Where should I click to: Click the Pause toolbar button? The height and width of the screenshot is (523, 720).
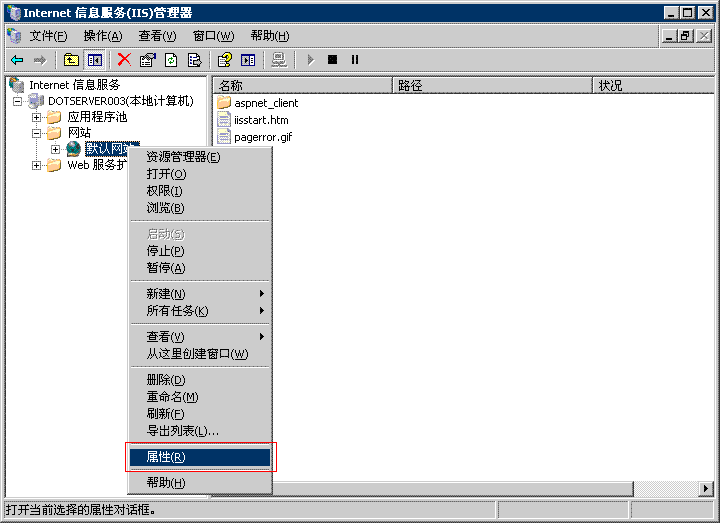[x=354, y=60]
